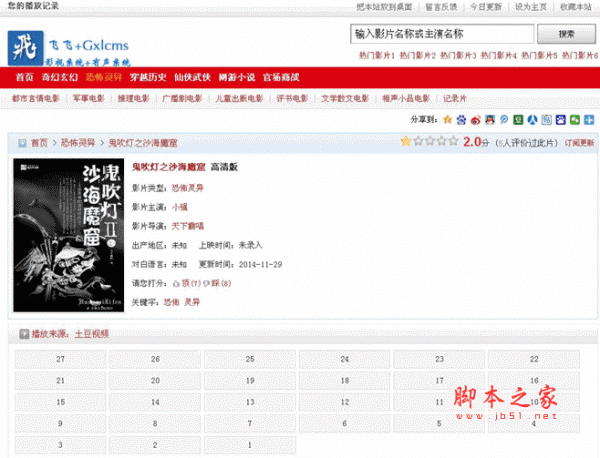Open the 儿童出版电影 subcategory
The width and height of the screenshot is (600, 458).
coord(239,98)
